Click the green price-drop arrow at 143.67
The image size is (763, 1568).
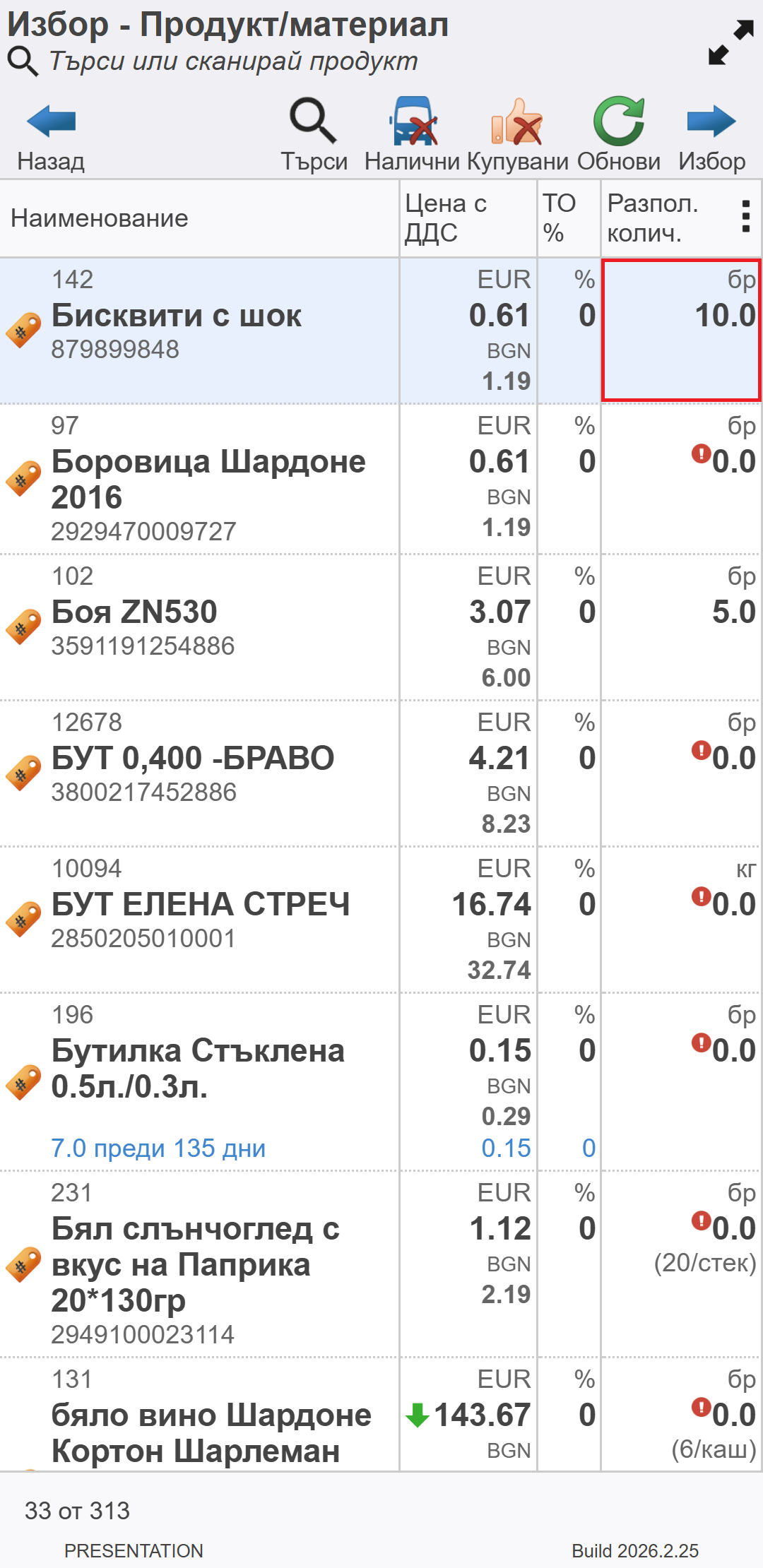(x=418, y=1415)
